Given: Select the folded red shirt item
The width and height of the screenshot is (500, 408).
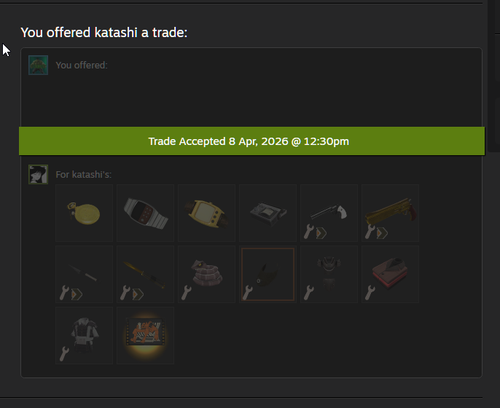Looking at the screenshot, I should (x=390, y=274).
